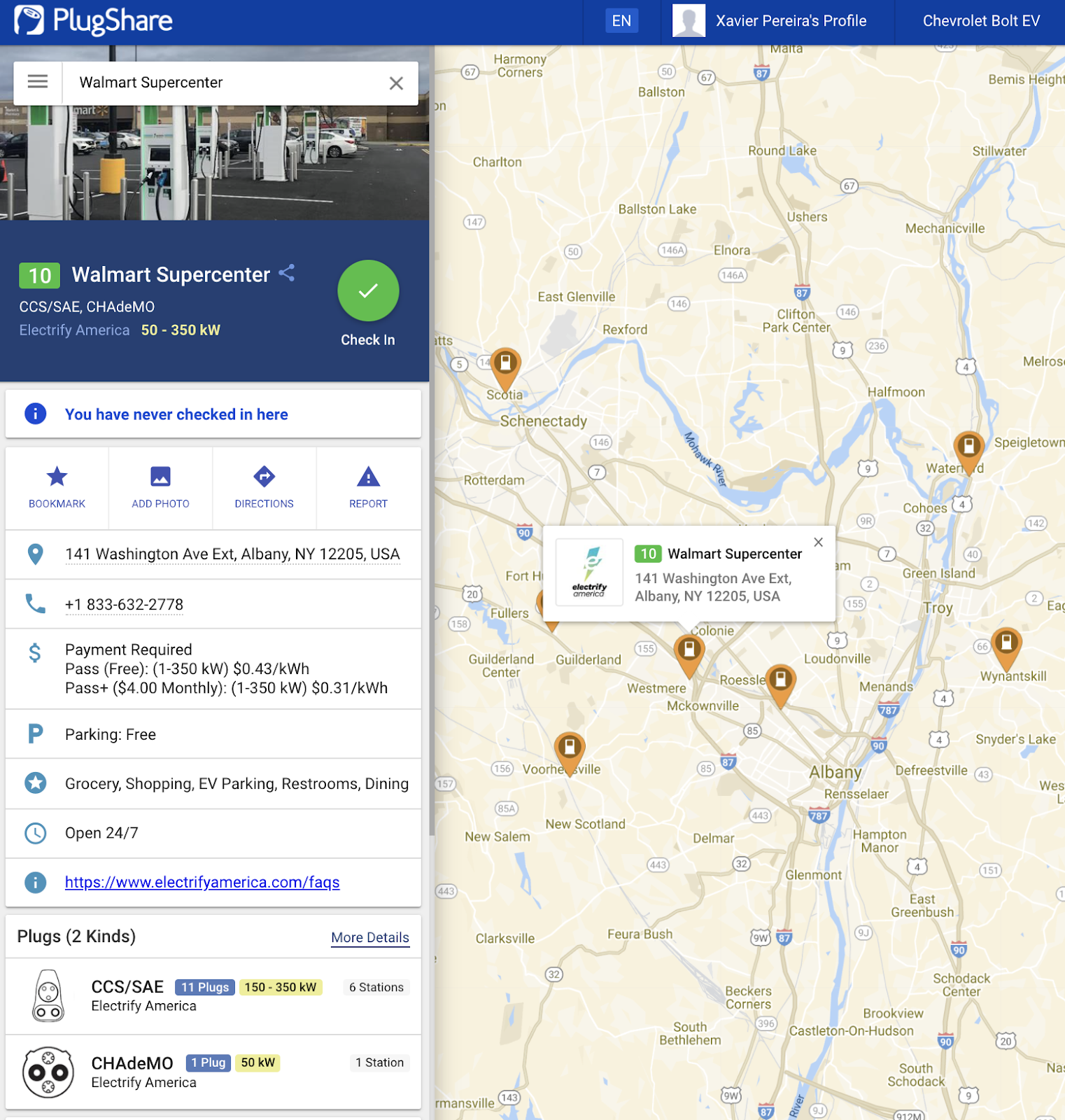Click Electrify America logo in map popup
Screen dimensions: 1065x1120
click(x=589, y=572)
